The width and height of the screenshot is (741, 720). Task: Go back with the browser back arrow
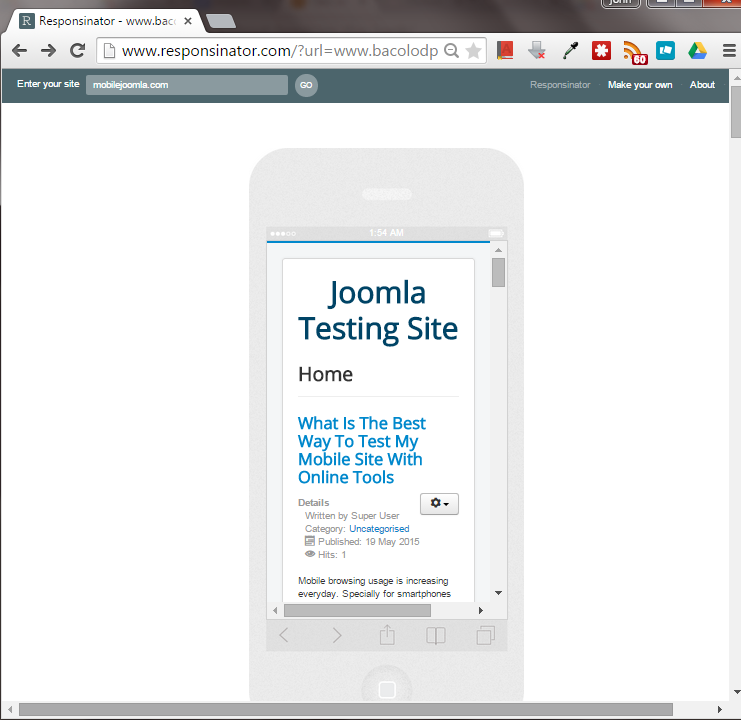click(x=19, y=51)
